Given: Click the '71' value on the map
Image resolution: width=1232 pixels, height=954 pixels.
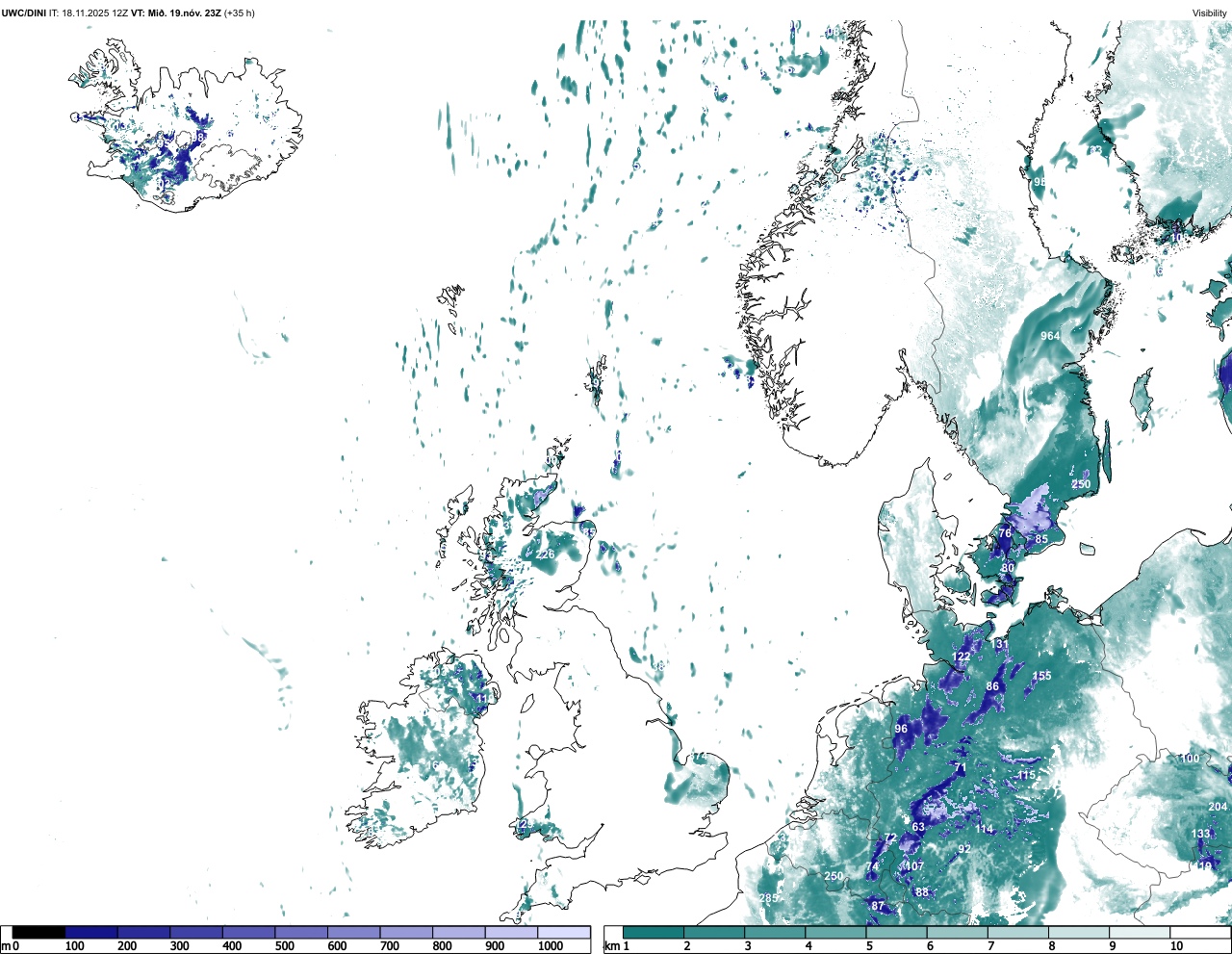Looking at the screenshot, I should (x=960, y=768).
